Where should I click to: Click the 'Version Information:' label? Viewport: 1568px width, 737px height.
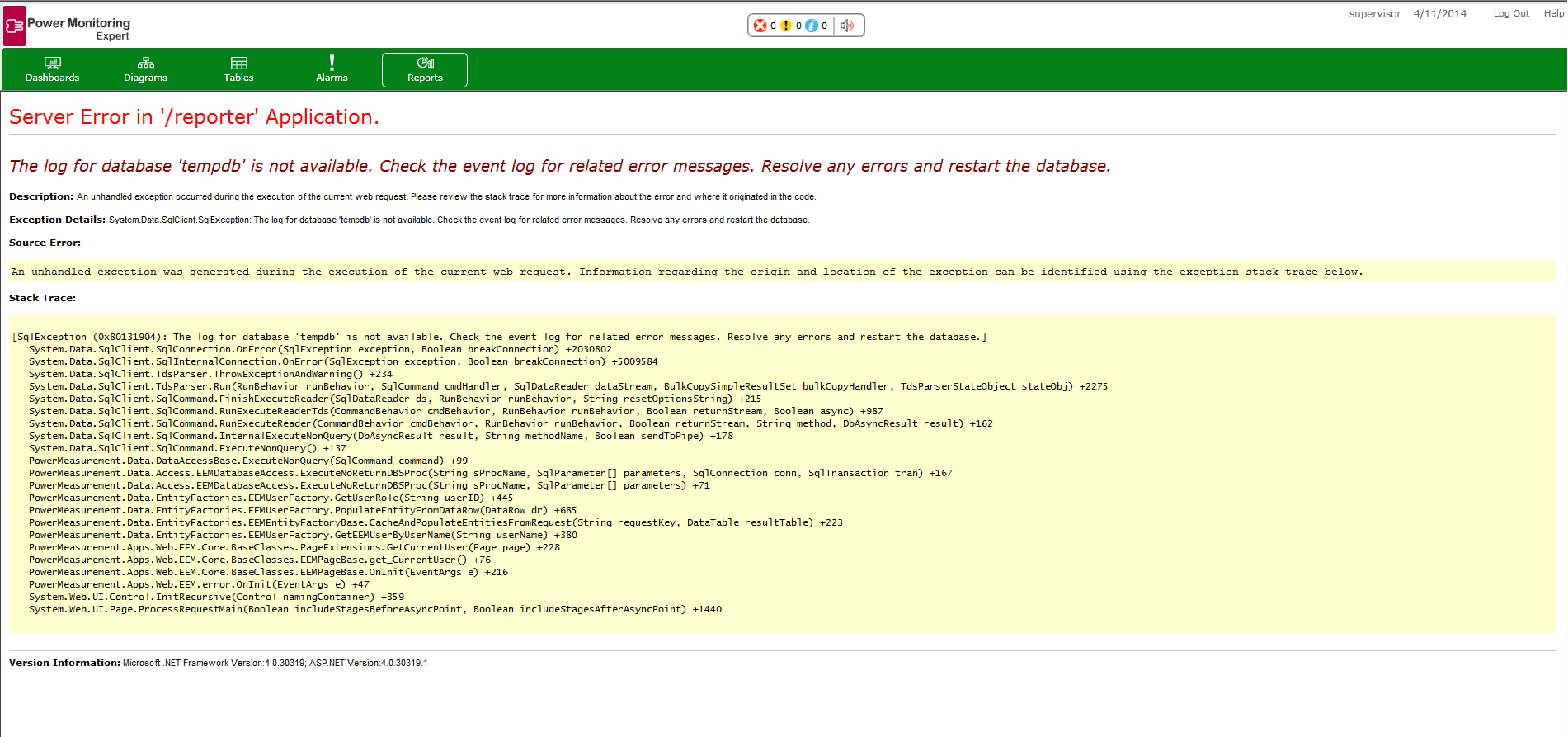[x=64, y=663]
